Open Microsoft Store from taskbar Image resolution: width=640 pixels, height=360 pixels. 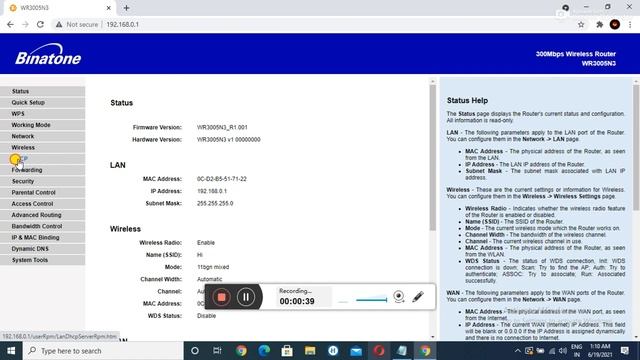[287, 351]
